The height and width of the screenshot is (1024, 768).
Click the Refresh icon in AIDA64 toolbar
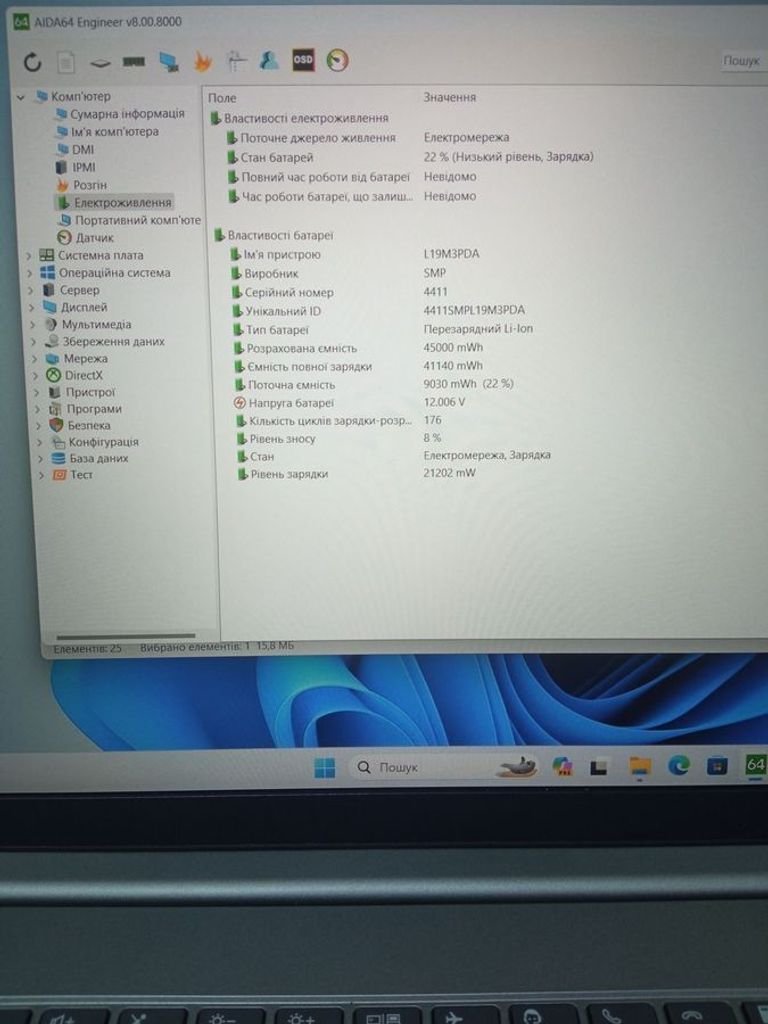click(x=33, y=63)
